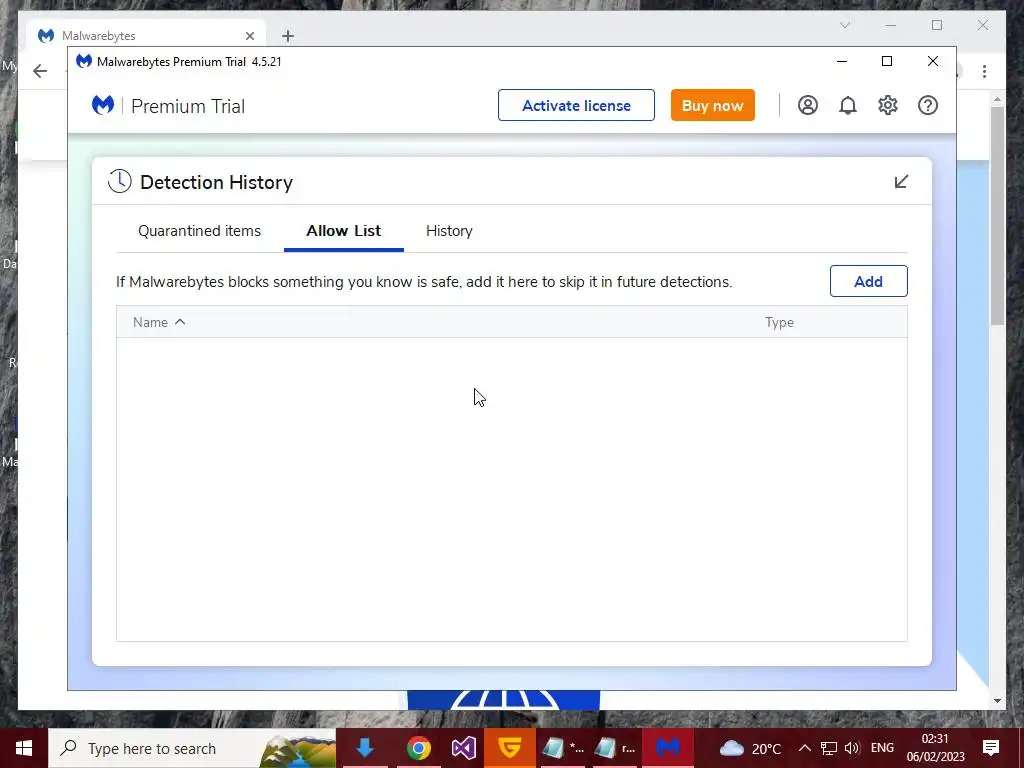Image resolution: width=1024 pixels, height=768 pixels.
Task: Click the weather 20°C taskbar widget
Action: (x=750, y=748)
